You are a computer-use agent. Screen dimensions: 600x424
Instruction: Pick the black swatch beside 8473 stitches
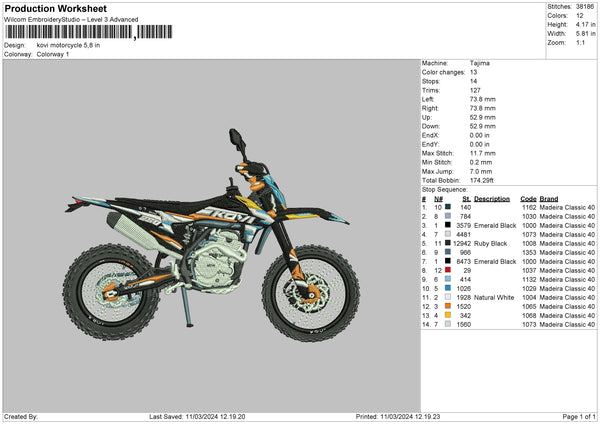[x=448, y=261]
